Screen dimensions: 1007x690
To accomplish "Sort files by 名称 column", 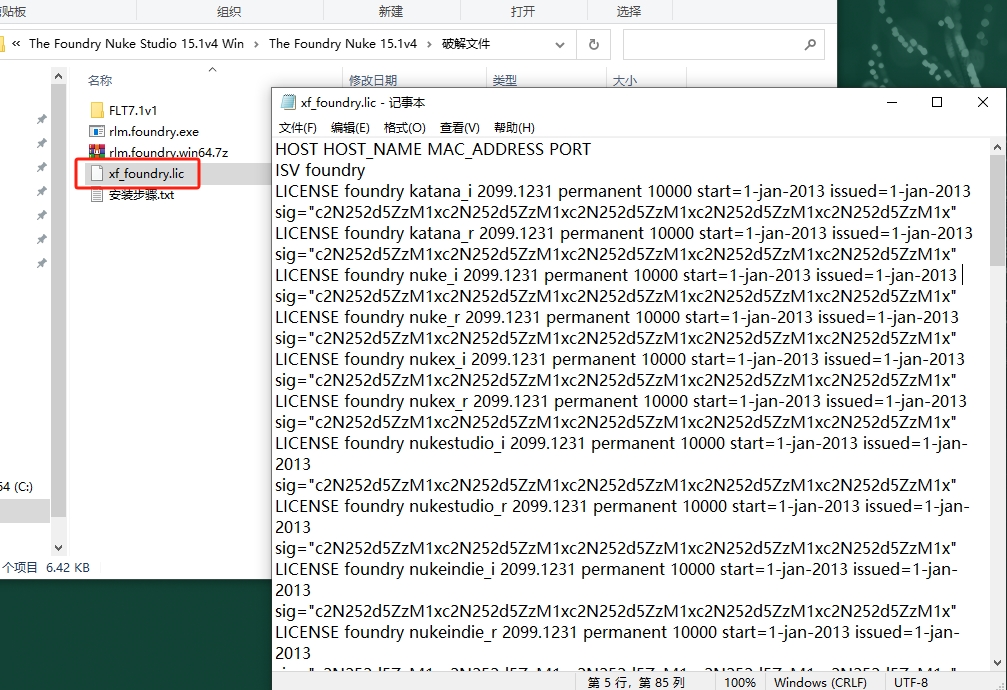I will click(100, 80).
